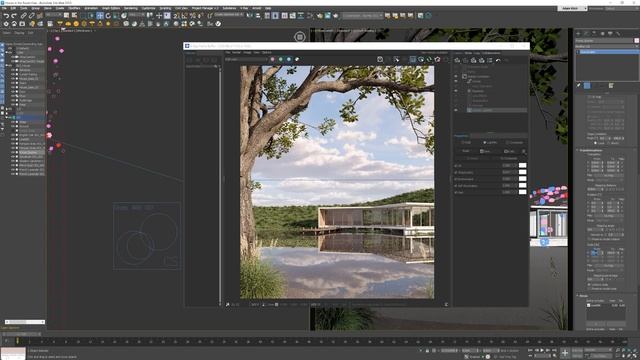Activate the Select and Rotate tool
640x360 pixels.
coord(108,16)
